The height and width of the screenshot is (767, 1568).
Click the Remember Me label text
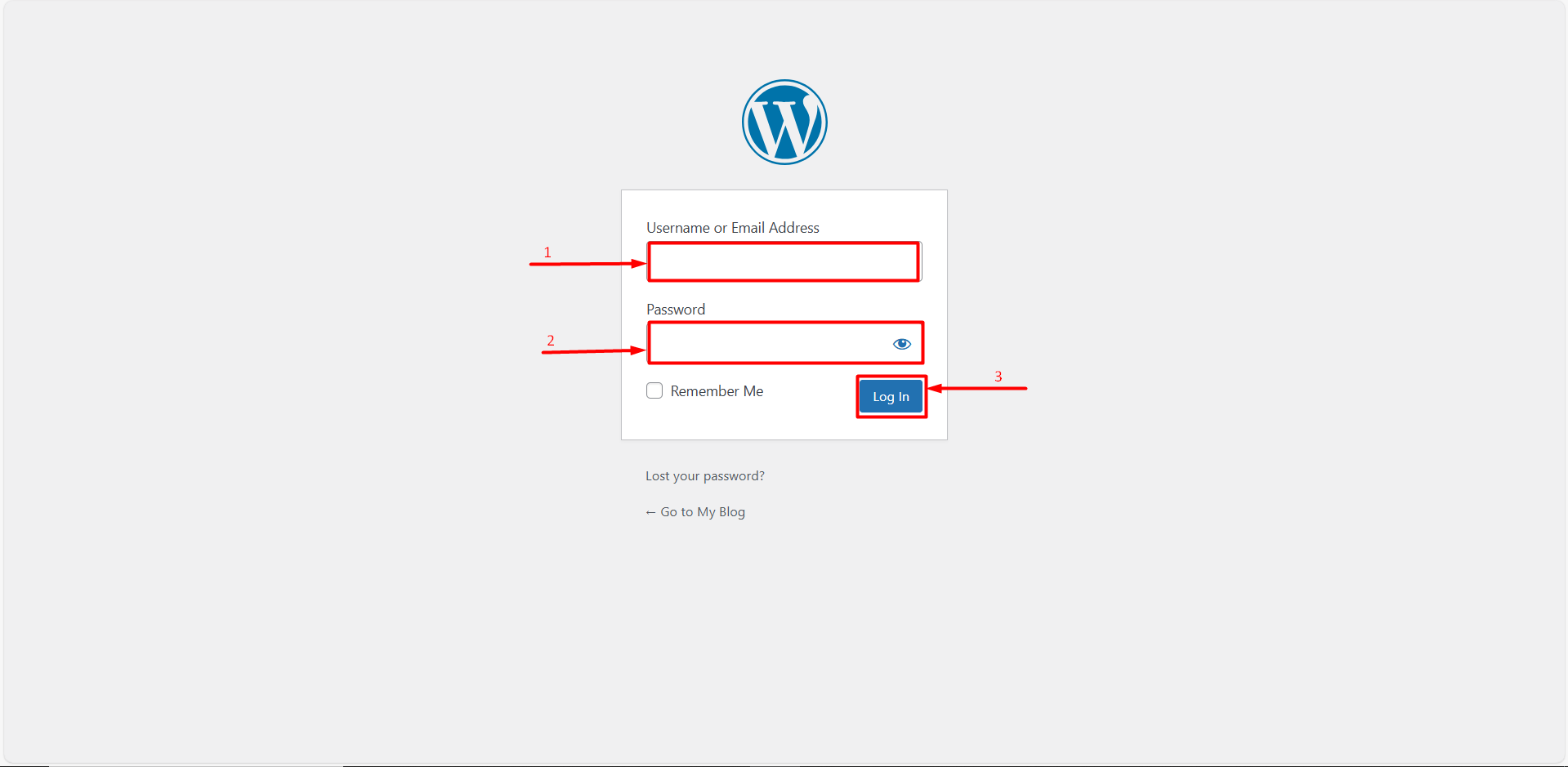pos(717,391)
